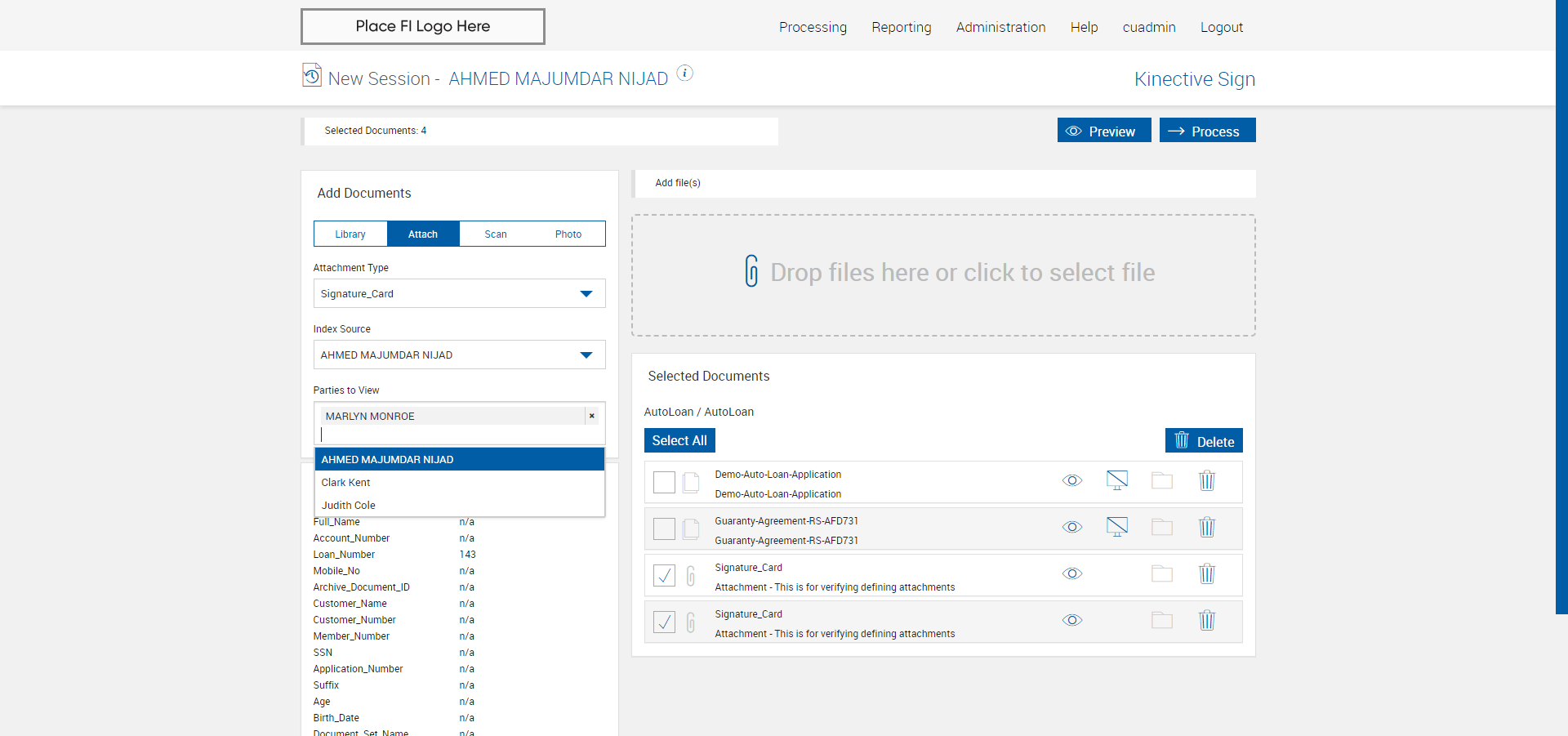Click the file drop zone area
Image resolution: width=1568 pixels, height=736 pixels.
click(943, 275)
